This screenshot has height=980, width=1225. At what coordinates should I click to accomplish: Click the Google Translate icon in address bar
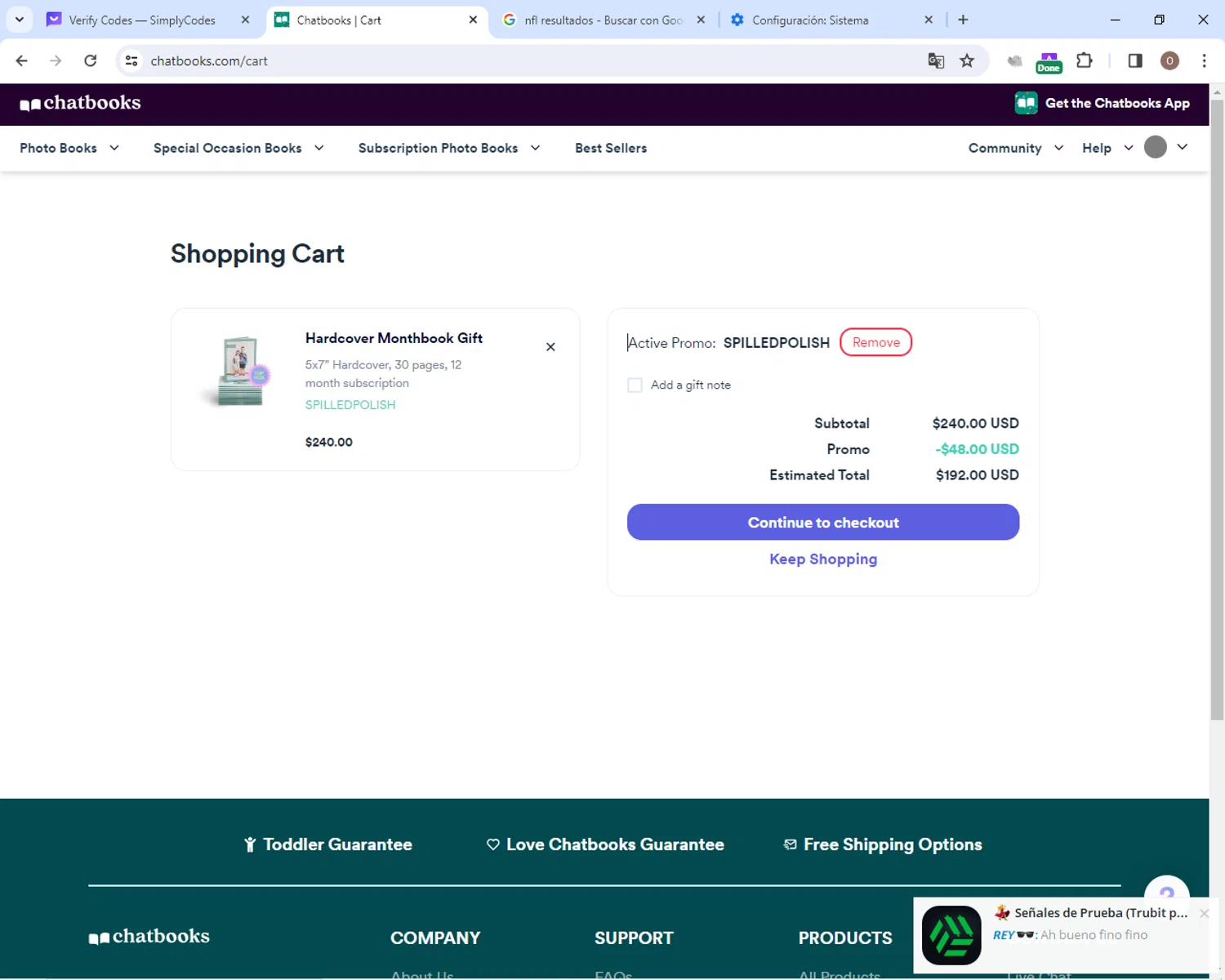[936, 60]
